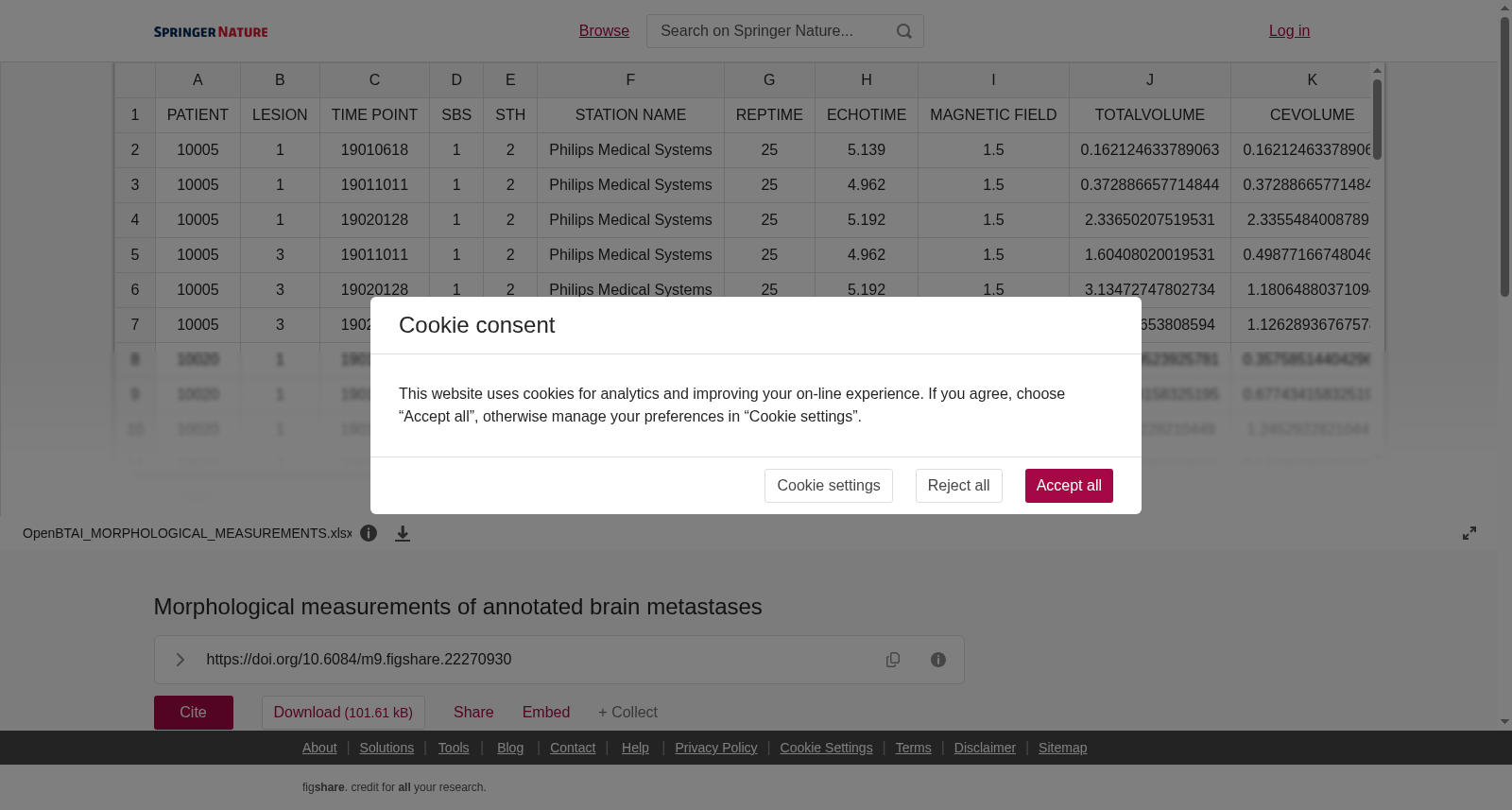Screen dimensions: 1512x810
Task: Open Cookie settings in dialog
Action: 829,486
